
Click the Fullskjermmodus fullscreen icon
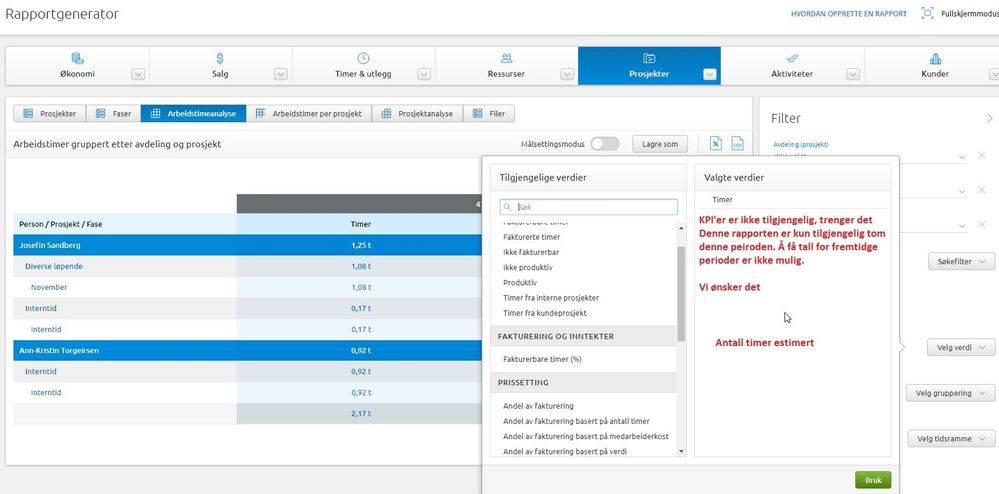point(928,13)
